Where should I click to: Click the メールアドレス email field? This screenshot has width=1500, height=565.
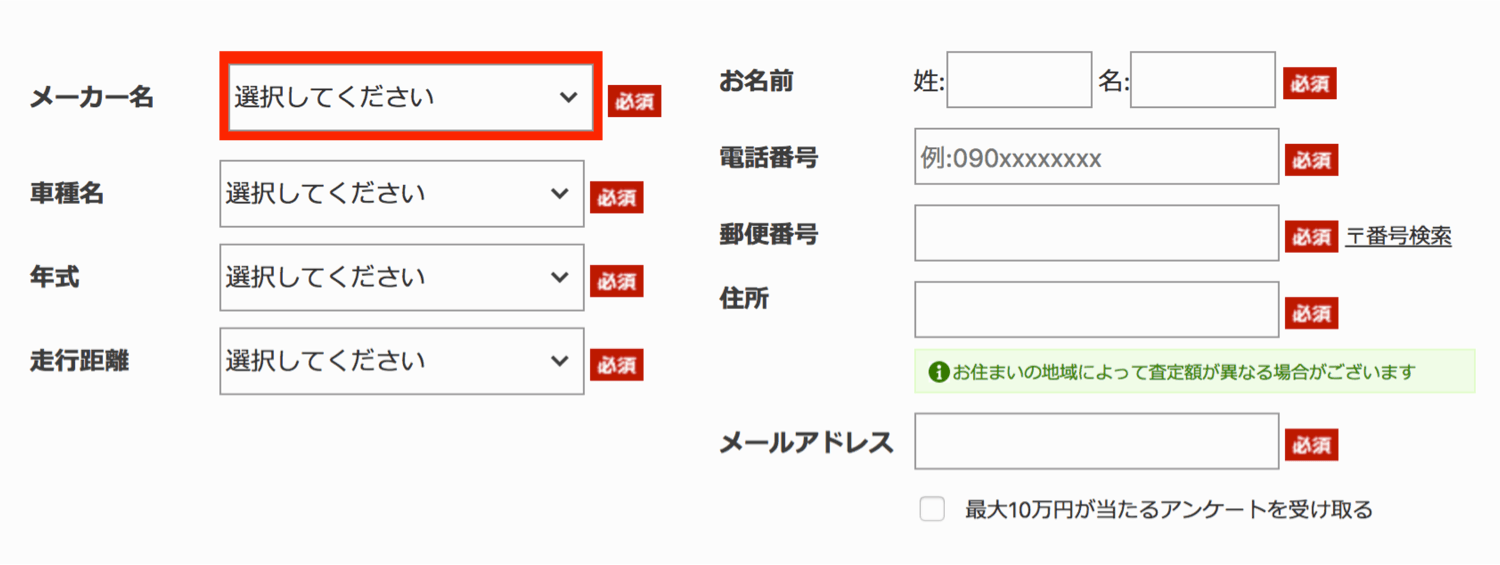coord(1096,441)
